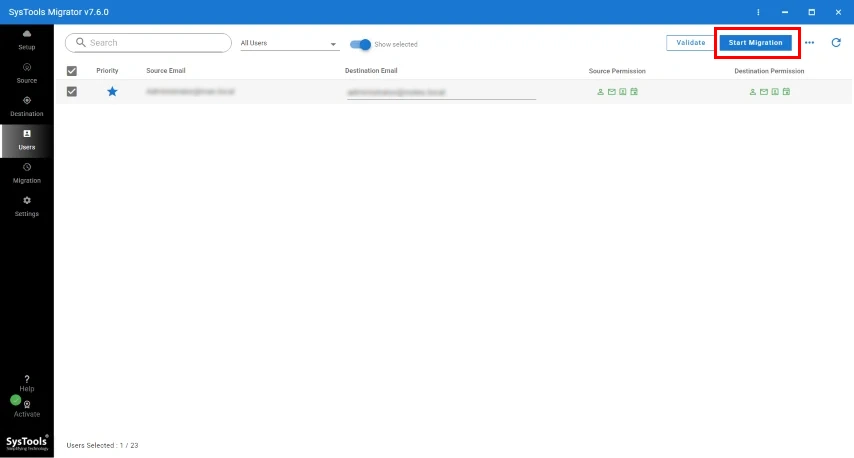Click the Start Migration button
854x458 pixels.
click(755, 42)
